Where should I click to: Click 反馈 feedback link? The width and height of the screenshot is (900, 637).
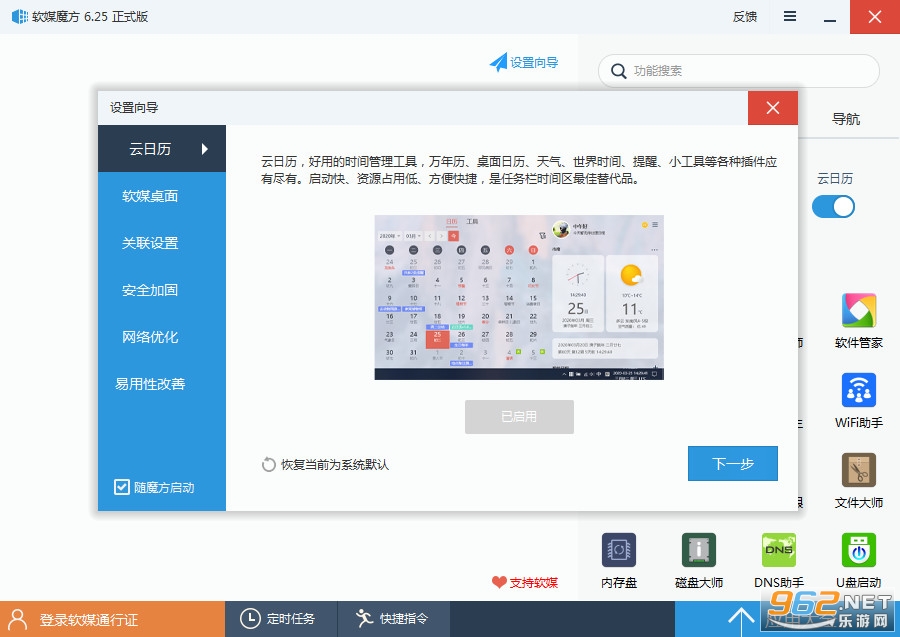click(x=744, y=17)
